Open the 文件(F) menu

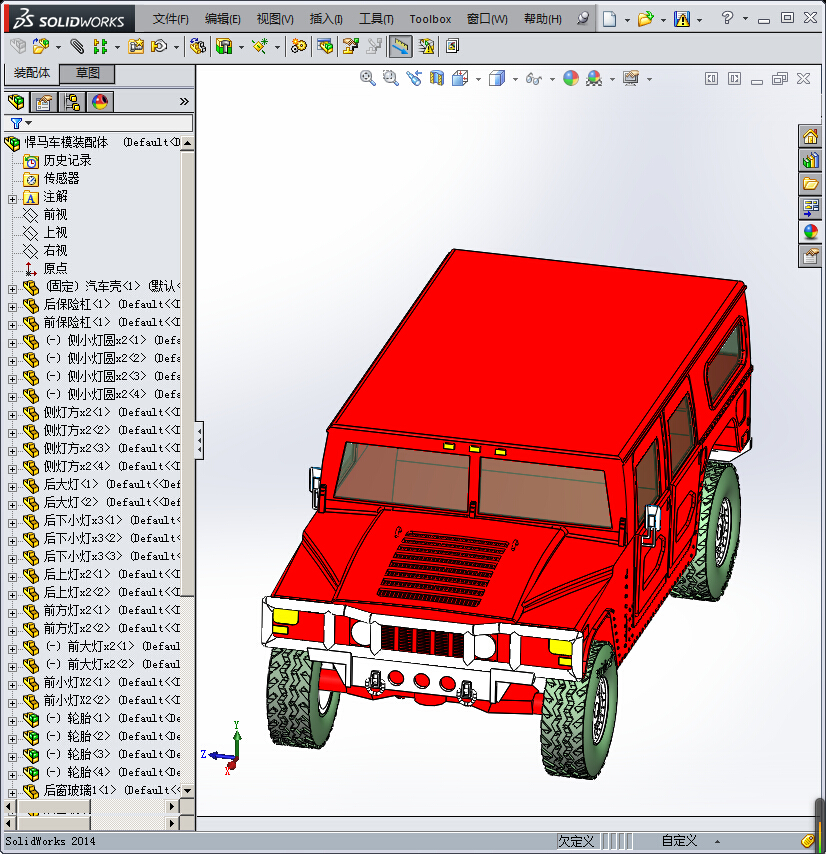(170, 19)
